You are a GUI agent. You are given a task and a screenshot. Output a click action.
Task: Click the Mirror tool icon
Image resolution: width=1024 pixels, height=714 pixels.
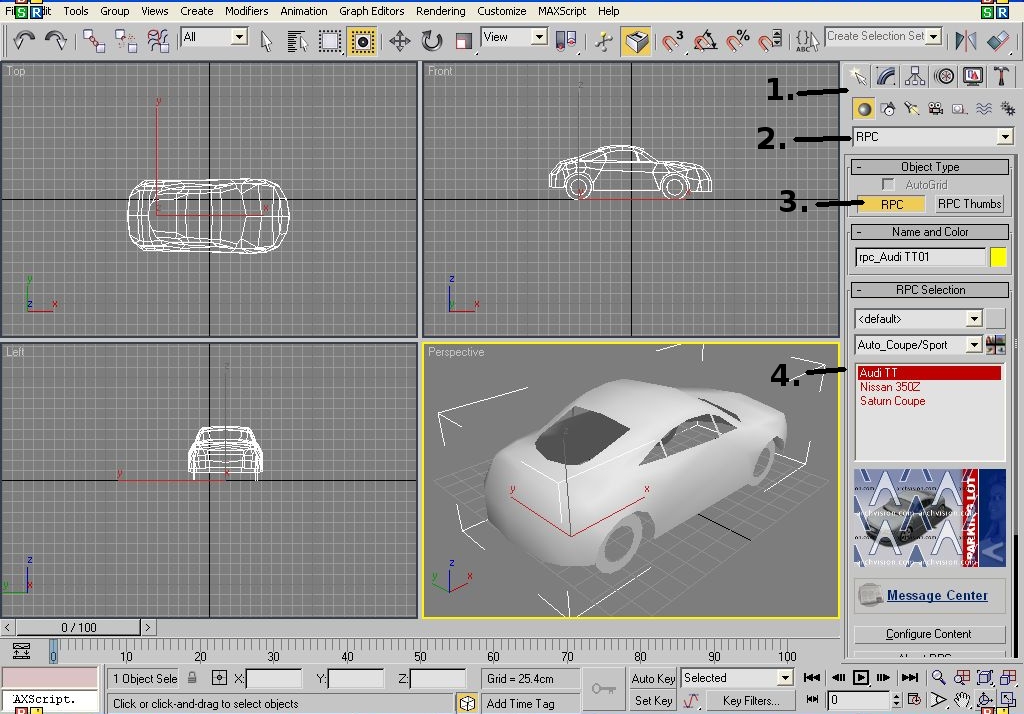(x=965, y=40)
